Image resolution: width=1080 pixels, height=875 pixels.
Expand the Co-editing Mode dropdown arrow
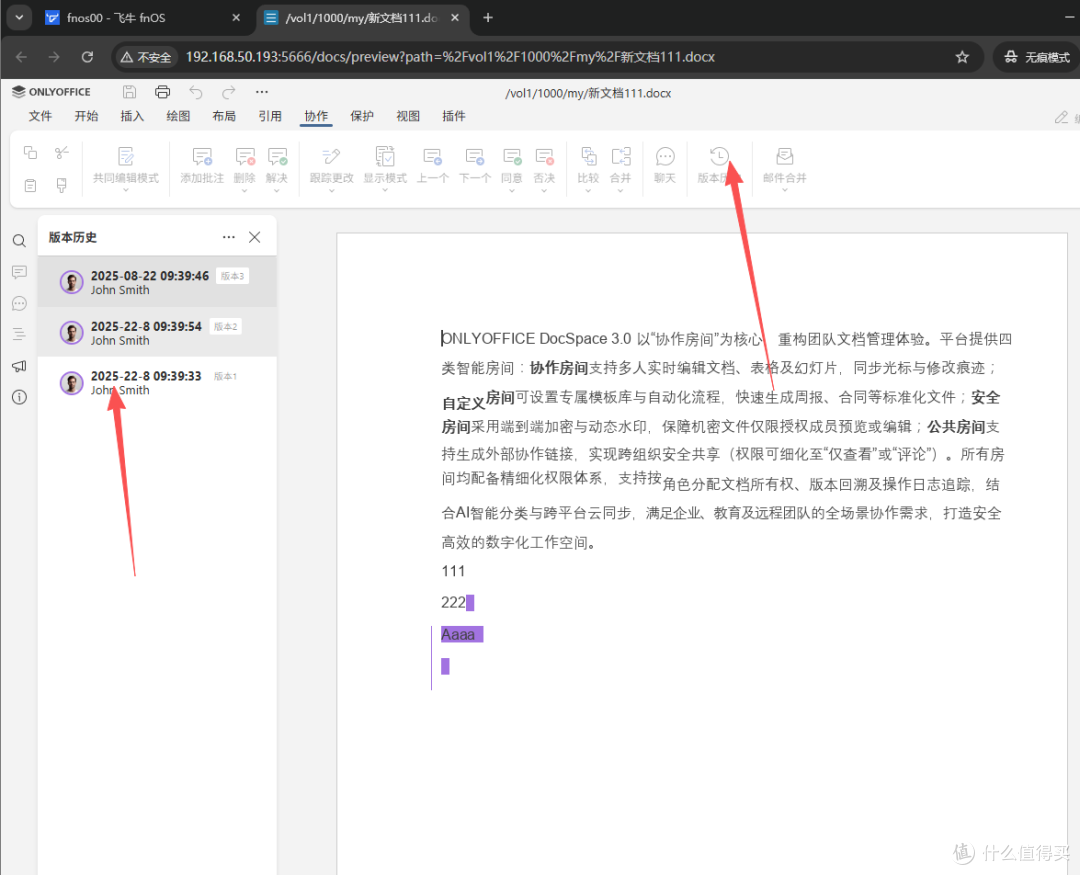(x=126, y=190)
